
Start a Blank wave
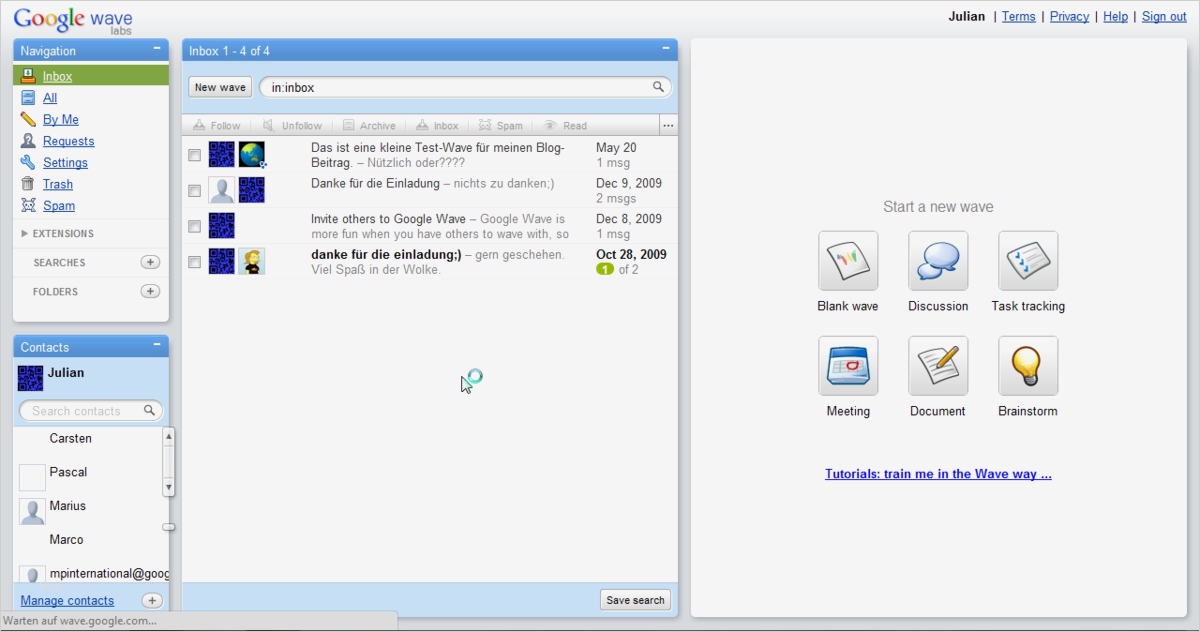coord(848,261)
